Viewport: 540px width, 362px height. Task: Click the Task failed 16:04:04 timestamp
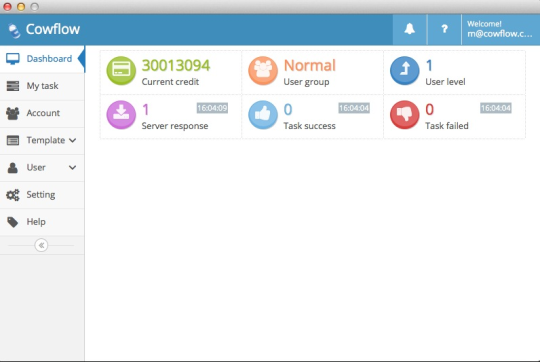[x=496, y=108]
